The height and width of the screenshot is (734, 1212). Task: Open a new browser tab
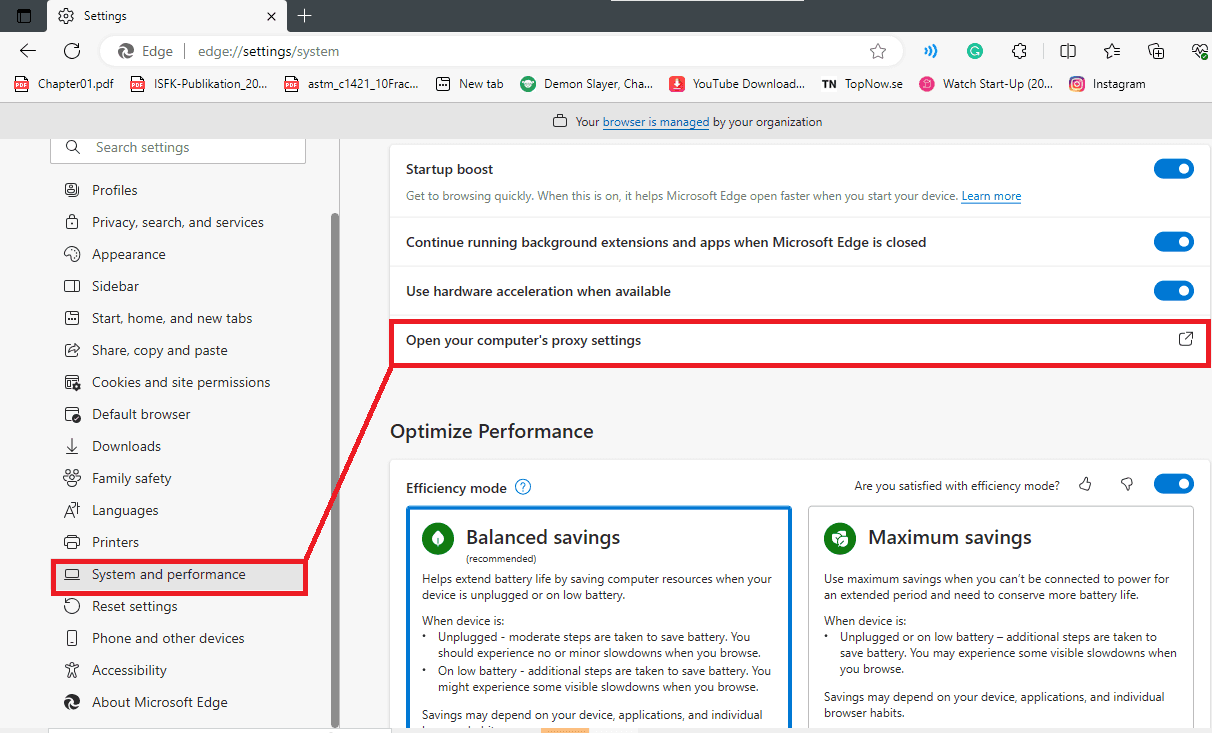pyautogui.click(x=304, y=16)
